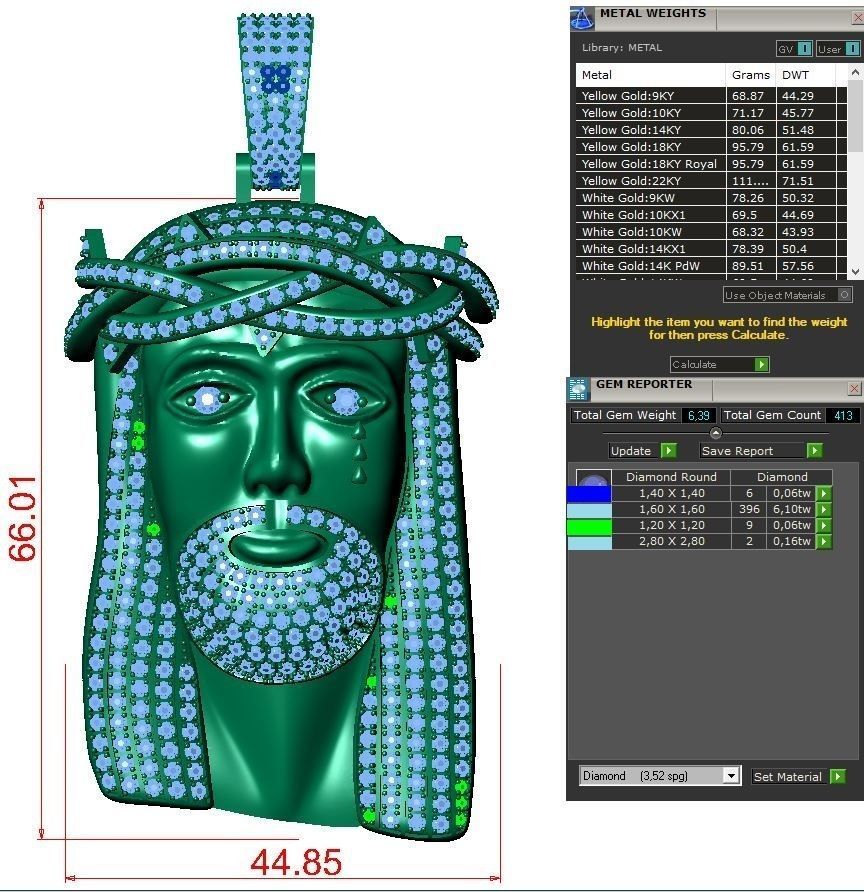Select Yellow Gold:10KY row

point(711,113)
